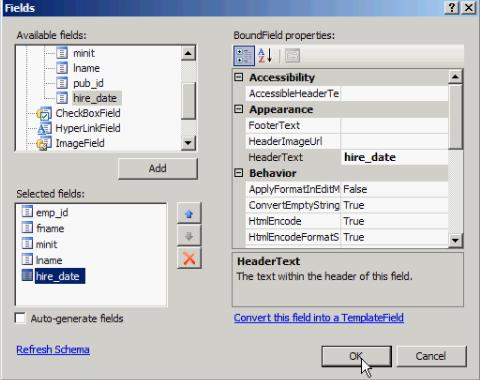Select ImageField in Available fields
Viewport: 480px width, 380px height.
pos(80,143)
